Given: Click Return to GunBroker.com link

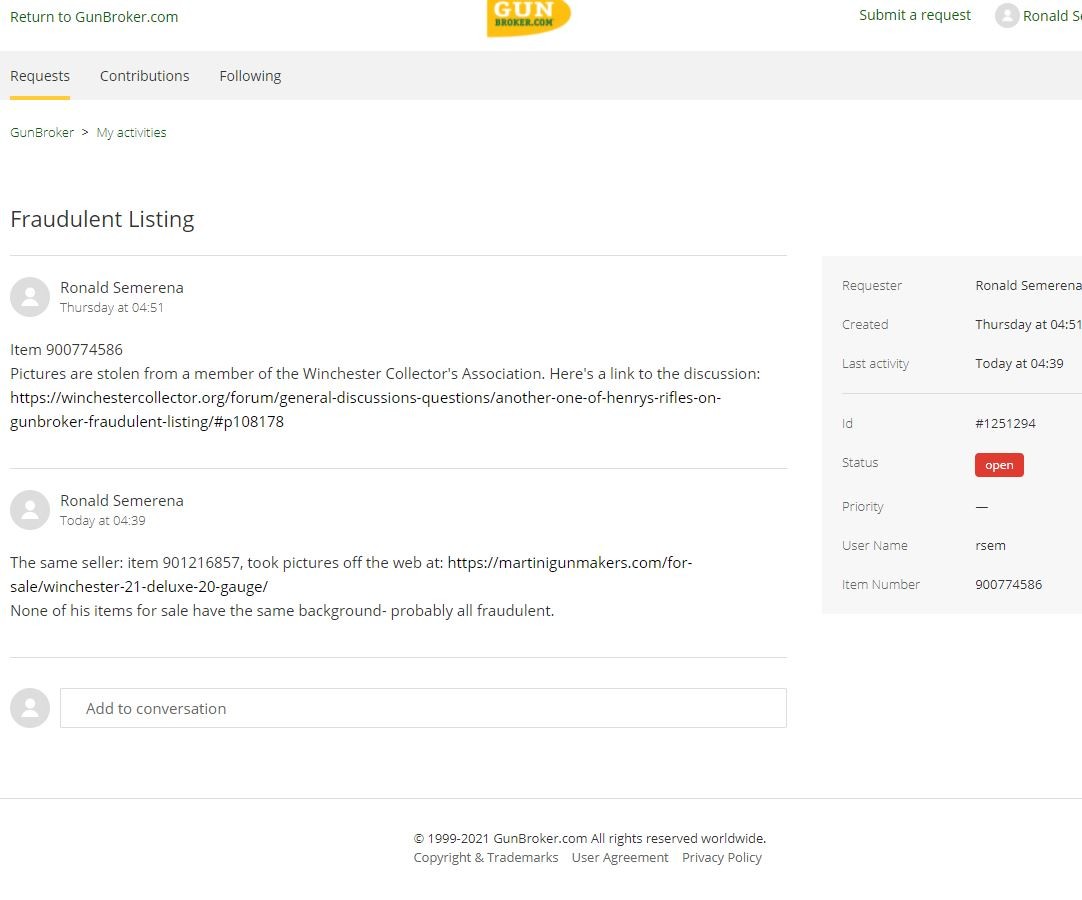Looking at the screenshot, I should click(x=94, y=17).
